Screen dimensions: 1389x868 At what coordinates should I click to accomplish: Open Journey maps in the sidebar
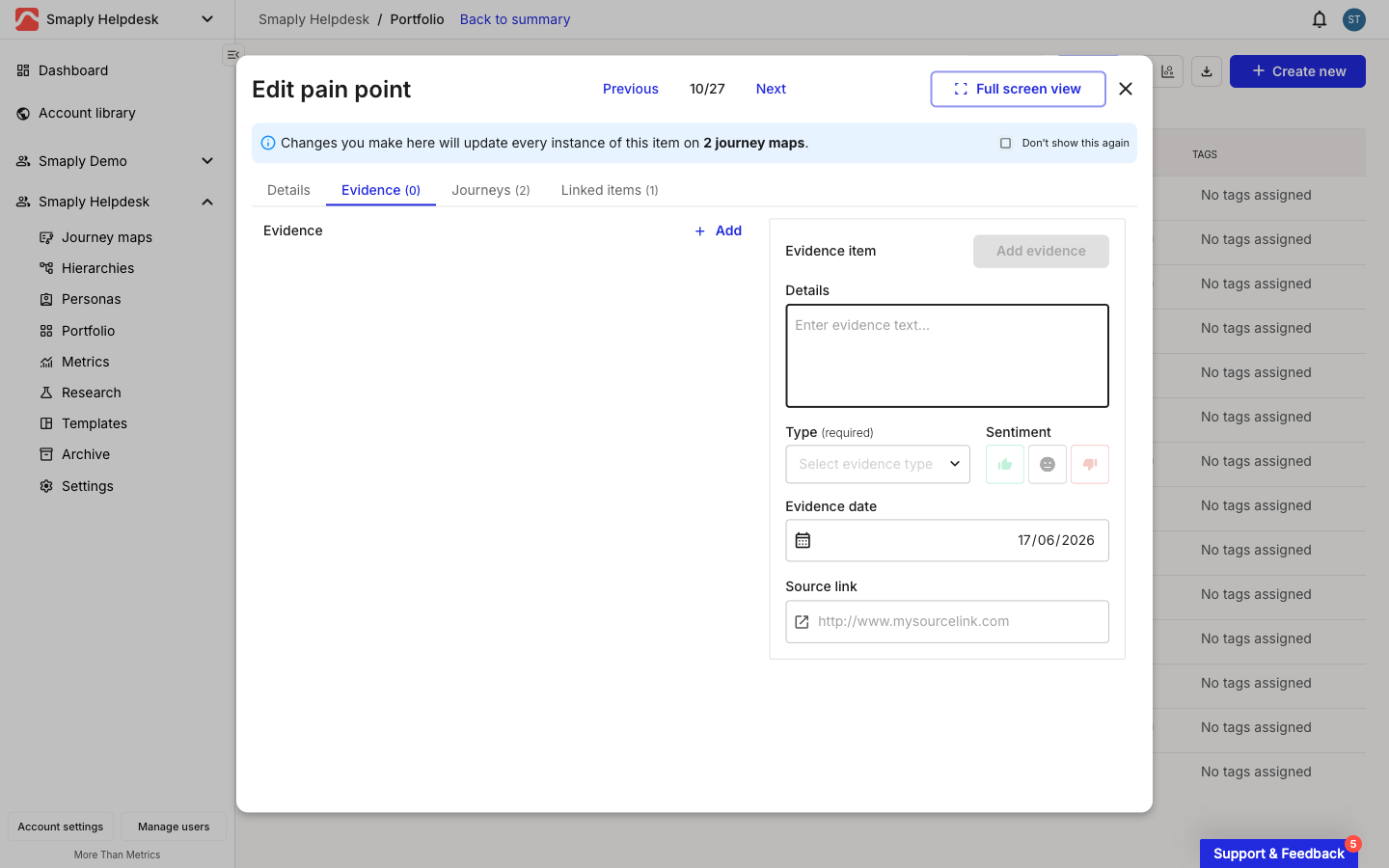pyautogui.click(x=107, y=237)
